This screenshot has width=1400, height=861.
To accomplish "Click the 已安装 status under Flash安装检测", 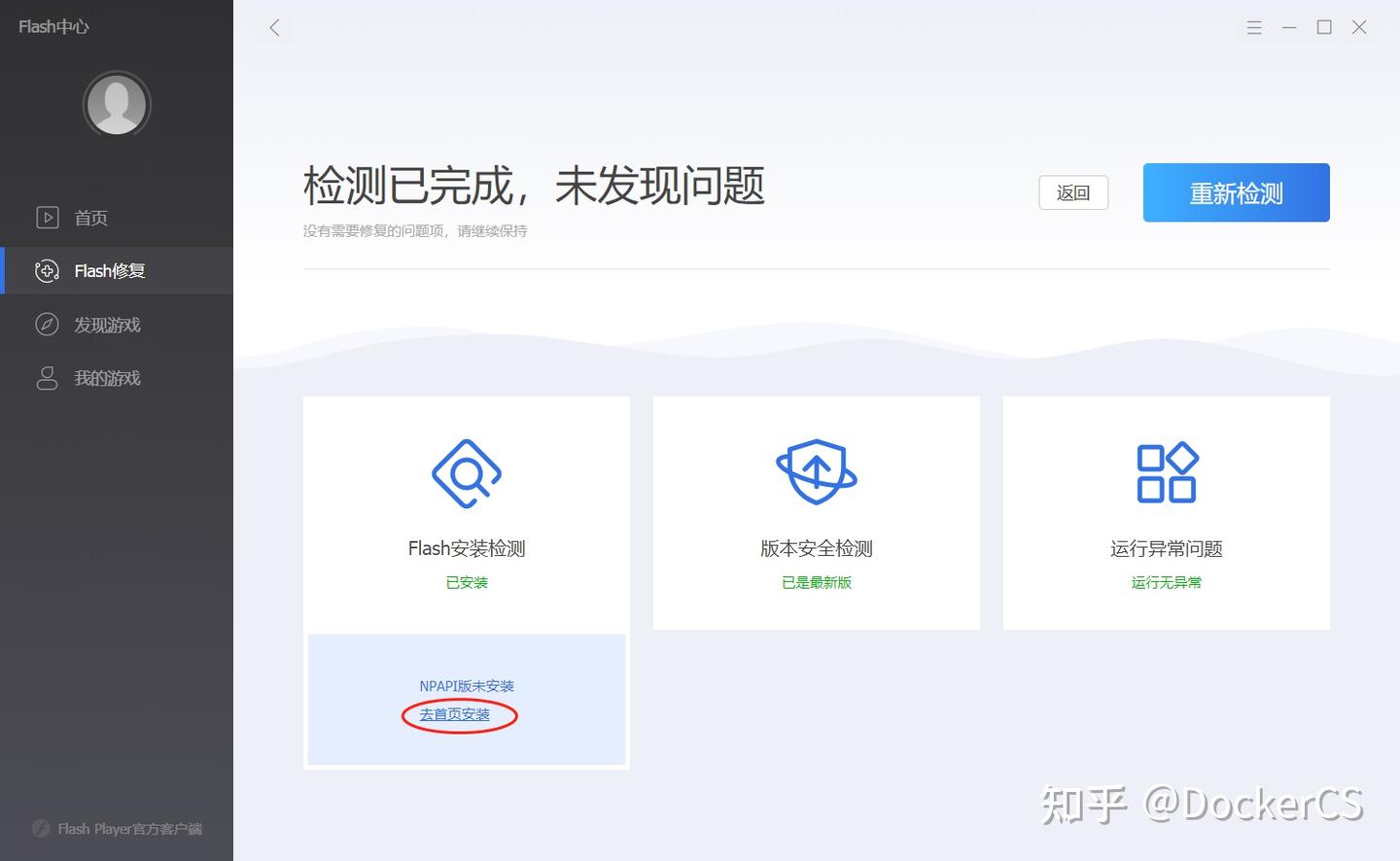I will (466, 582).
